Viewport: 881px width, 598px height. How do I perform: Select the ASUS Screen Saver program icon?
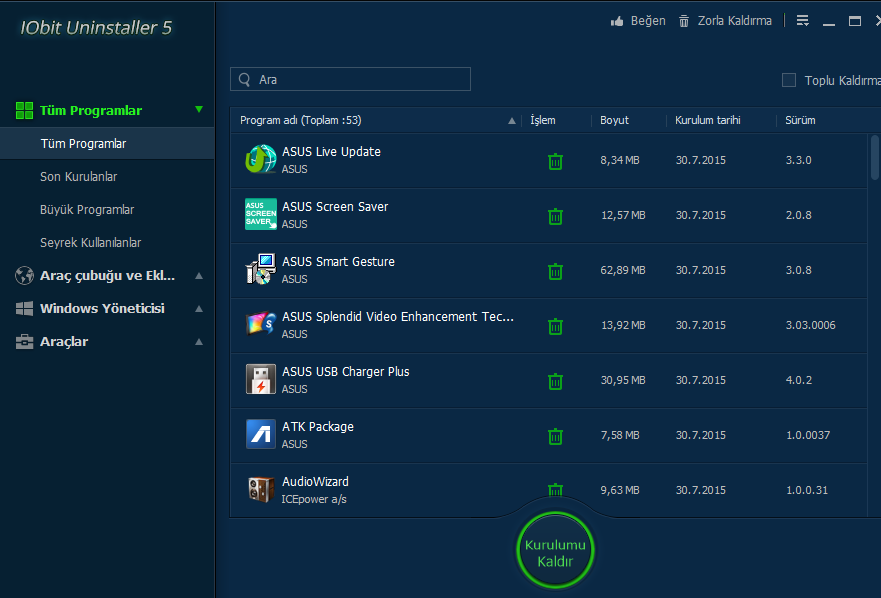[261, 214]
